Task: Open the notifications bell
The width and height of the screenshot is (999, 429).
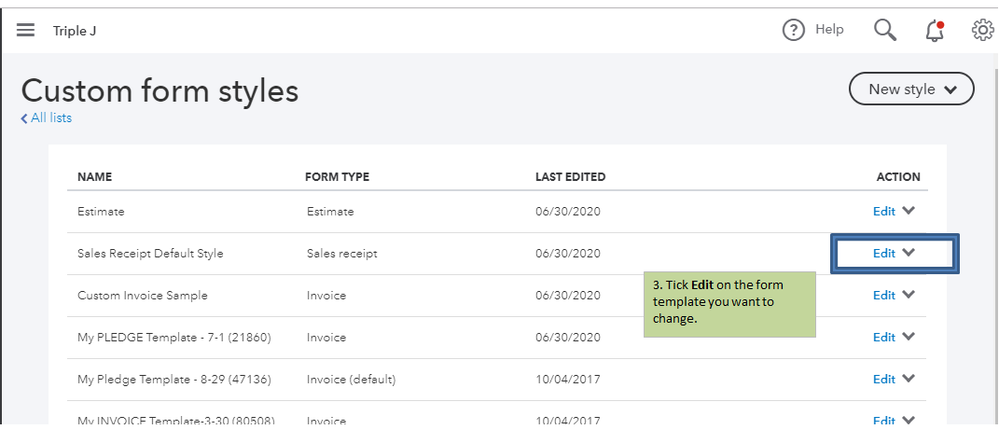Action: 935,30
